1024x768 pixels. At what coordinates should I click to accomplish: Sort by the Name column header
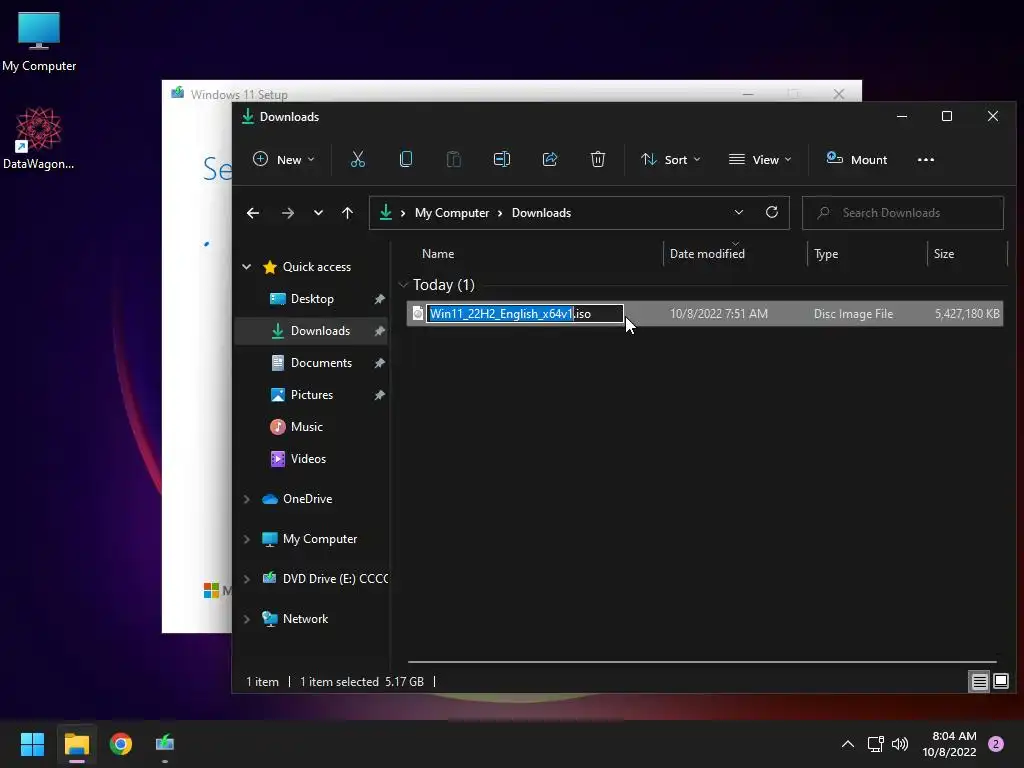[438, 254]
